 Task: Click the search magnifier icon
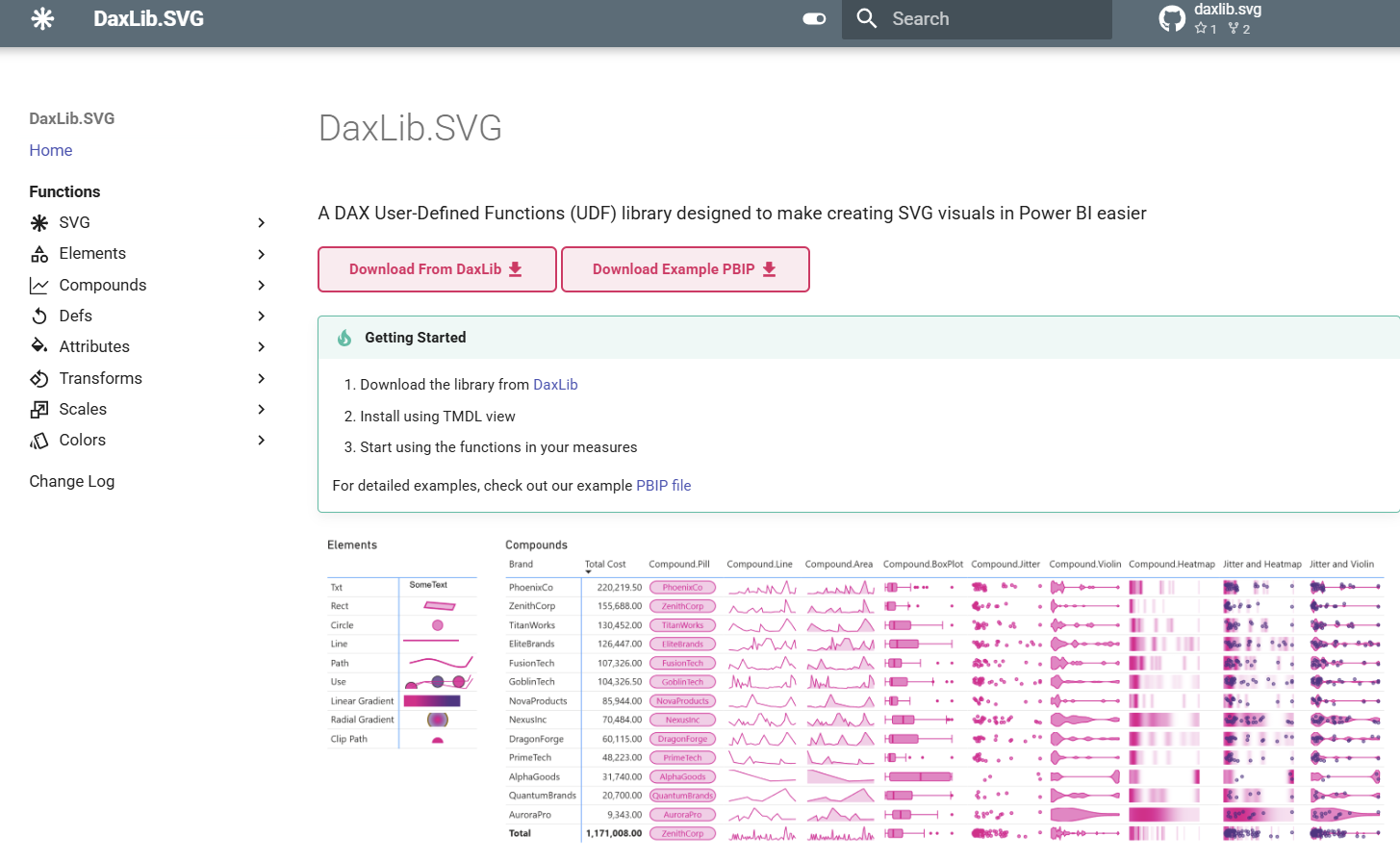pyautogui.click(x=866, y=18)
